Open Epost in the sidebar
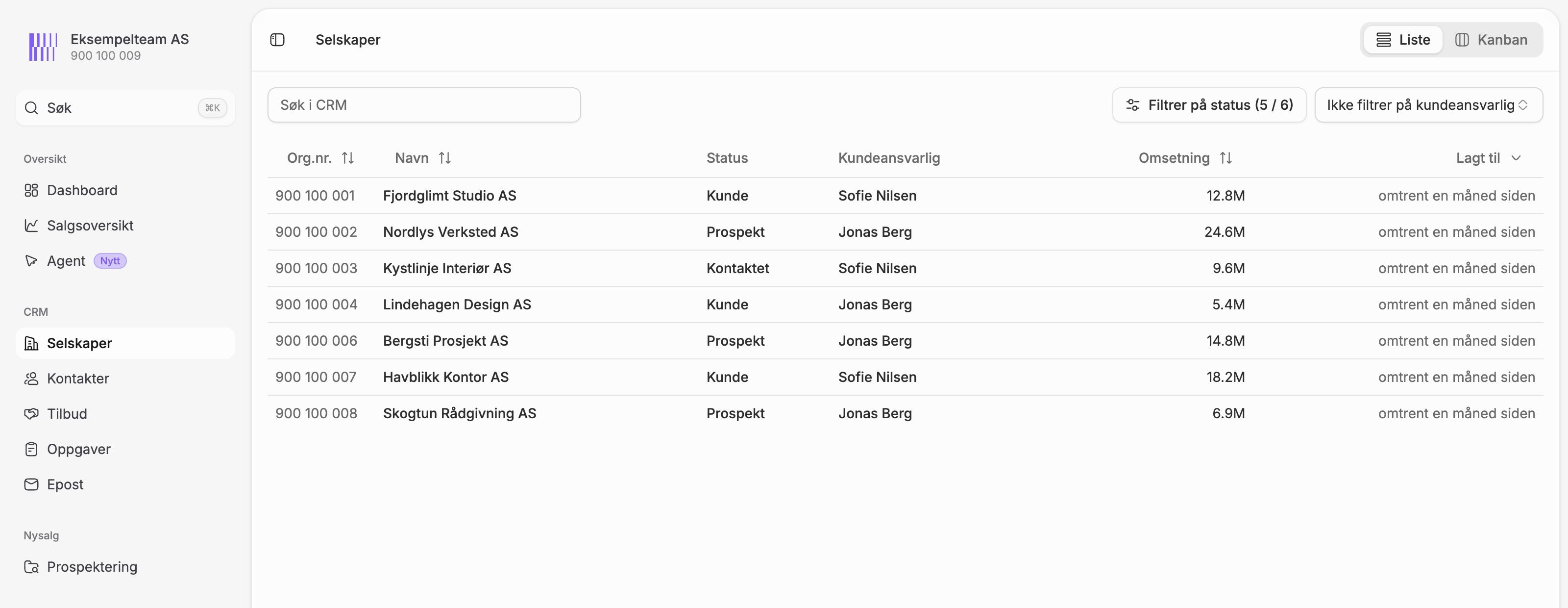Screen dimensions: 1568x608 pos(125,484)
